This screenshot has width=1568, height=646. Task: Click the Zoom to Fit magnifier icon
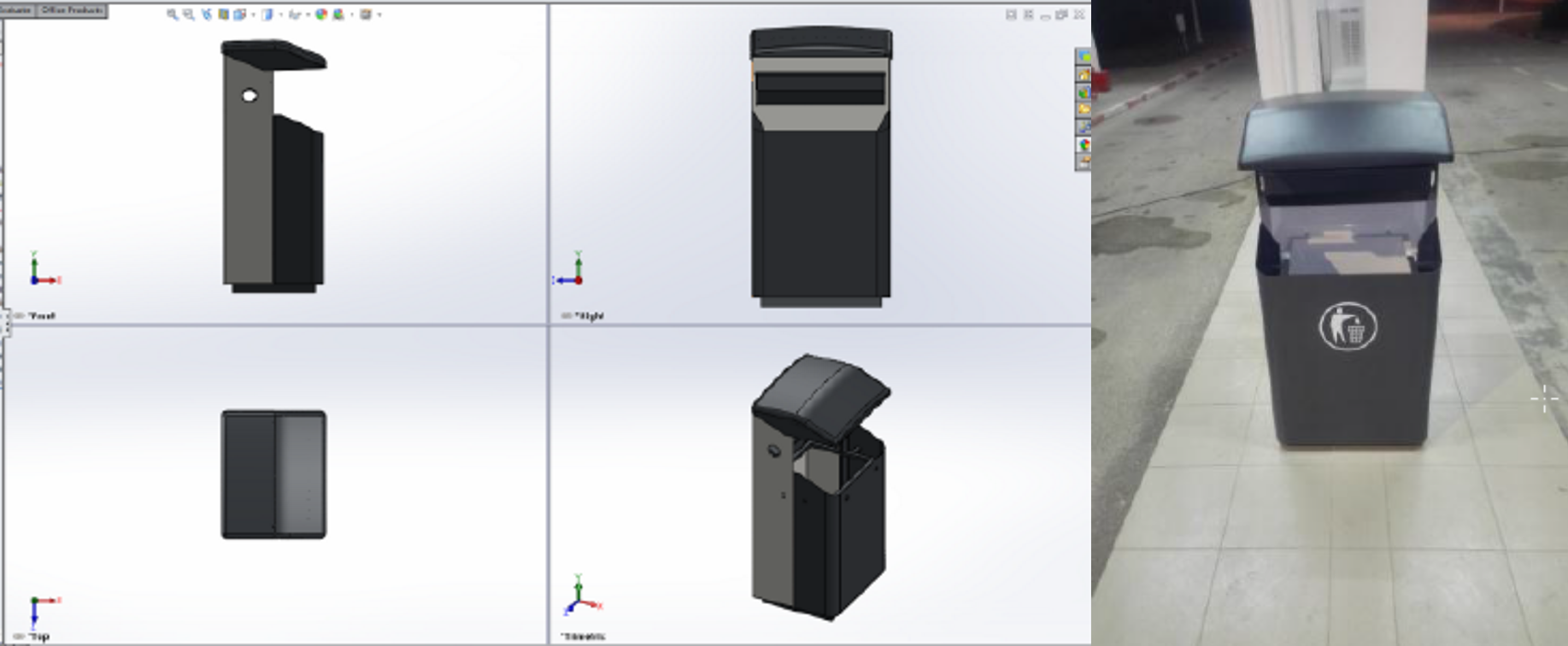pyautogui.click(x=172, y=15)
